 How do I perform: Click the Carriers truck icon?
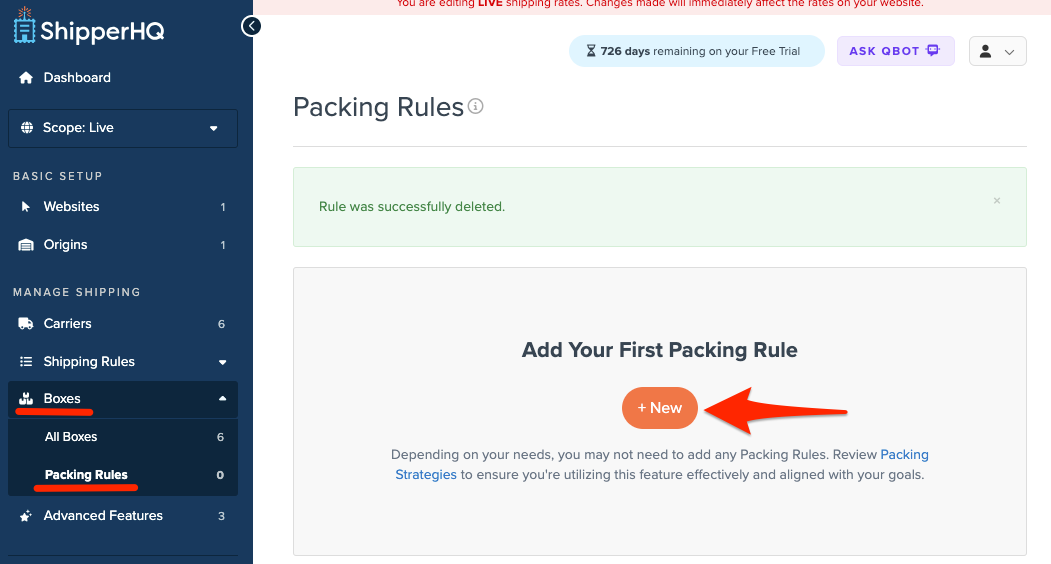[26, 324]
